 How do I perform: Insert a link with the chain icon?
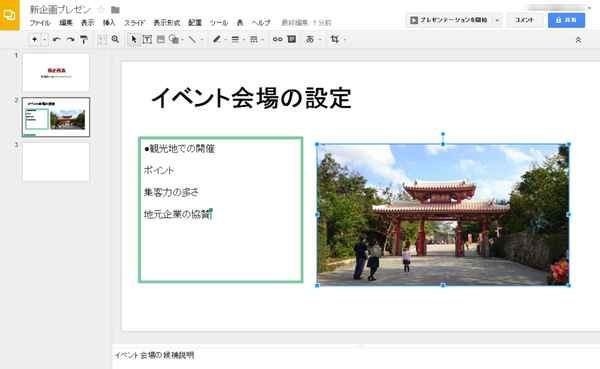pos(277,39)
